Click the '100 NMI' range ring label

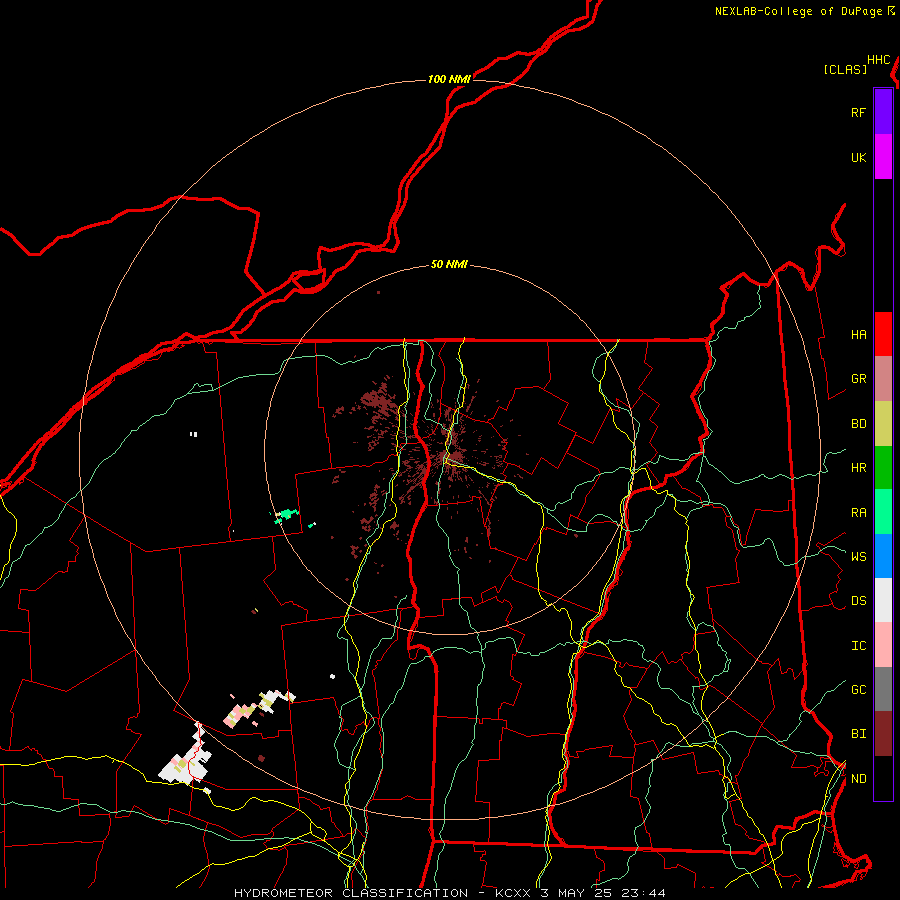tap(449, 79)
